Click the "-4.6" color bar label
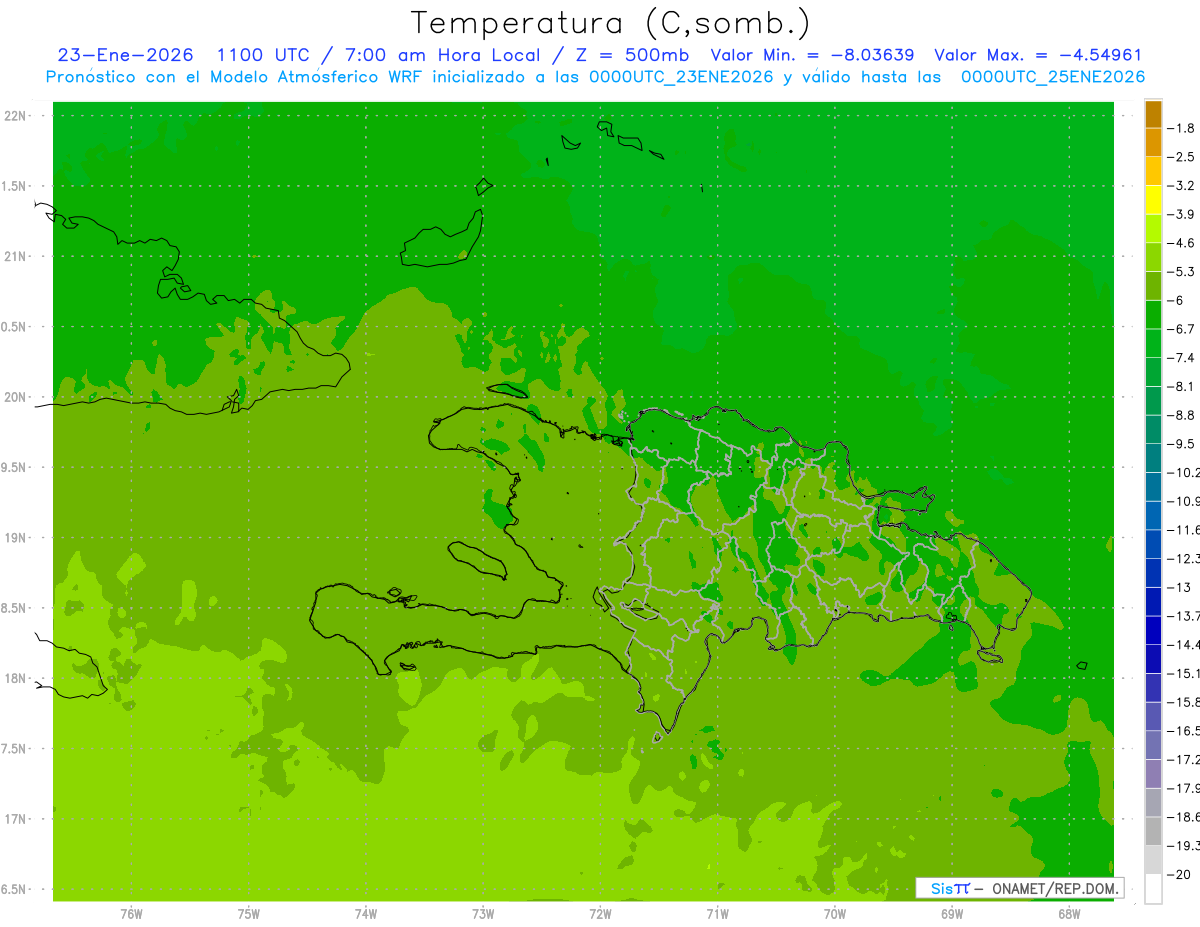The width and height of the screenshot is (1200, 927). tap(1181, 243)
